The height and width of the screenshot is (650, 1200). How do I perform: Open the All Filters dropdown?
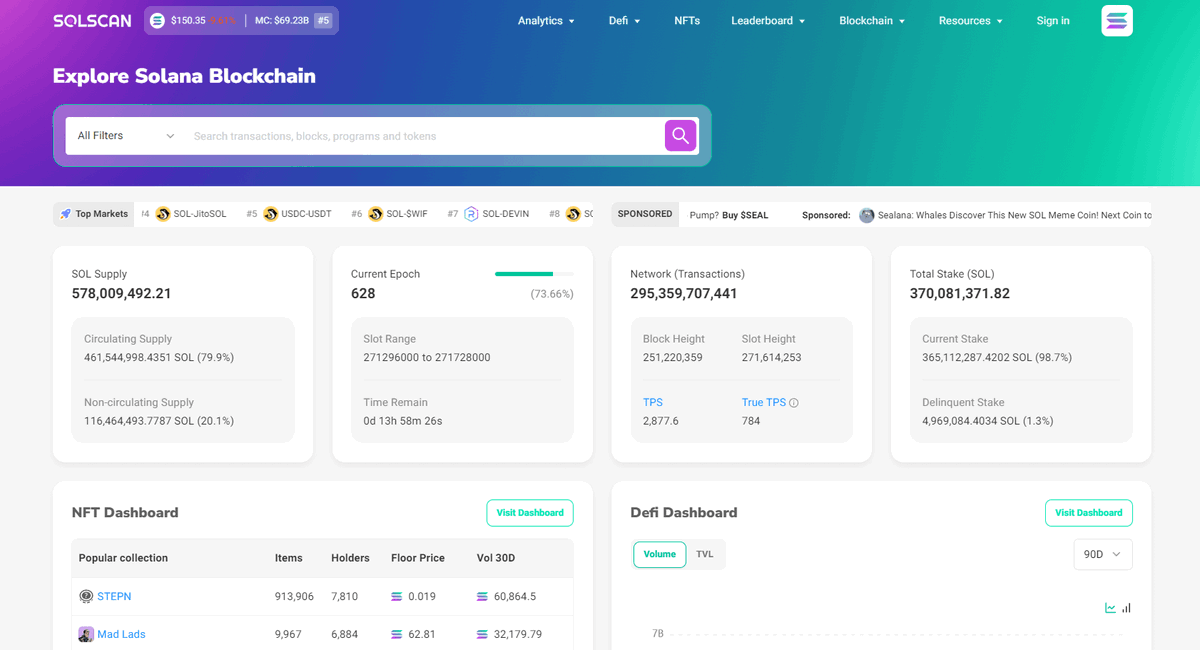point(125,136)
